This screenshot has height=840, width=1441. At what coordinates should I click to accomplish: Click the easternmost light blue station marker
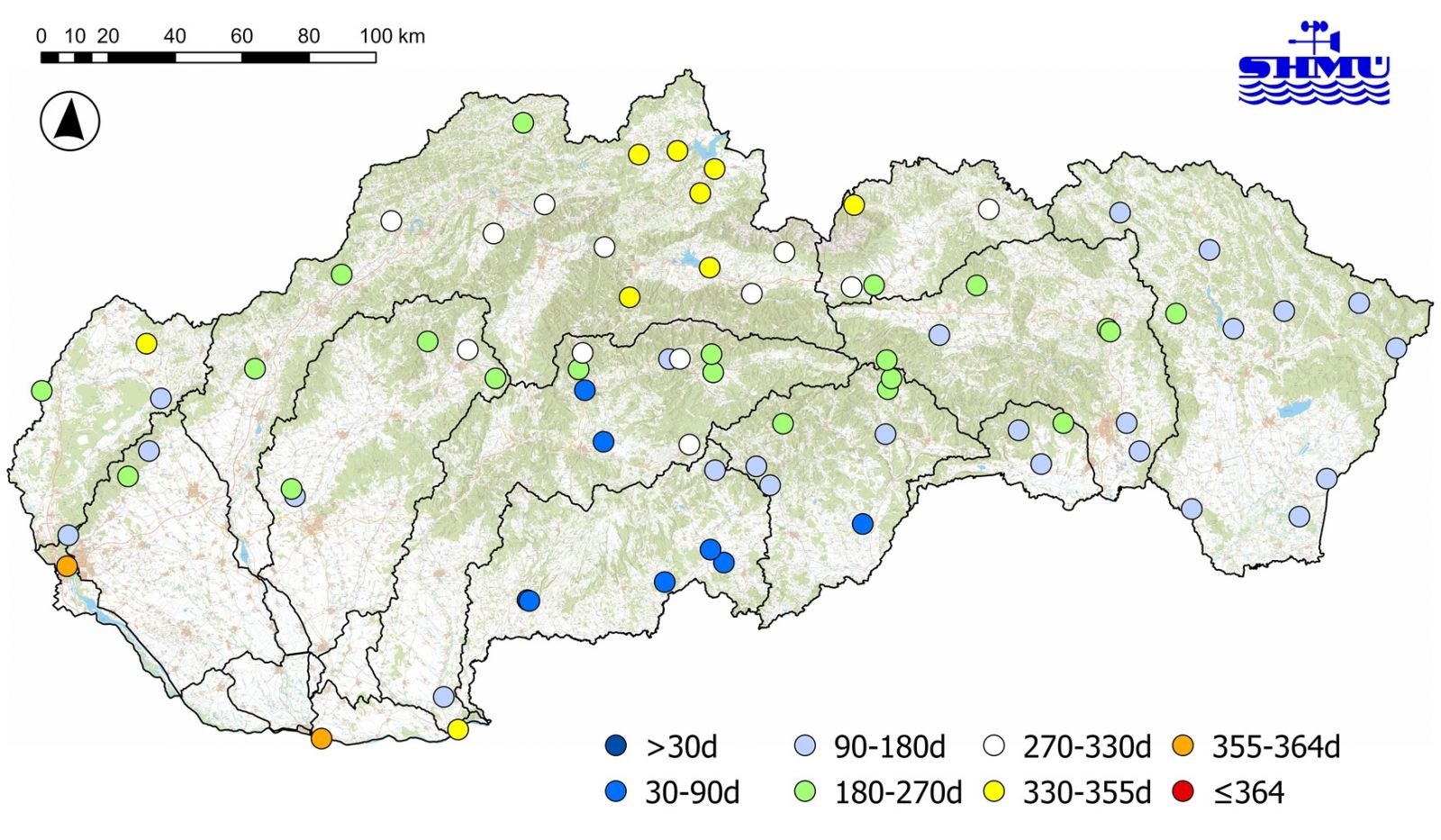1396,348
